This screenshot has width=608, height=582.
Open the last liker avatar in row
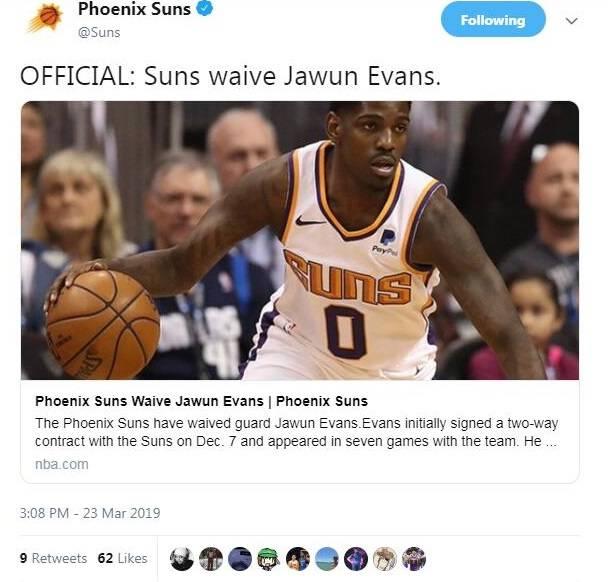point(414,559)
